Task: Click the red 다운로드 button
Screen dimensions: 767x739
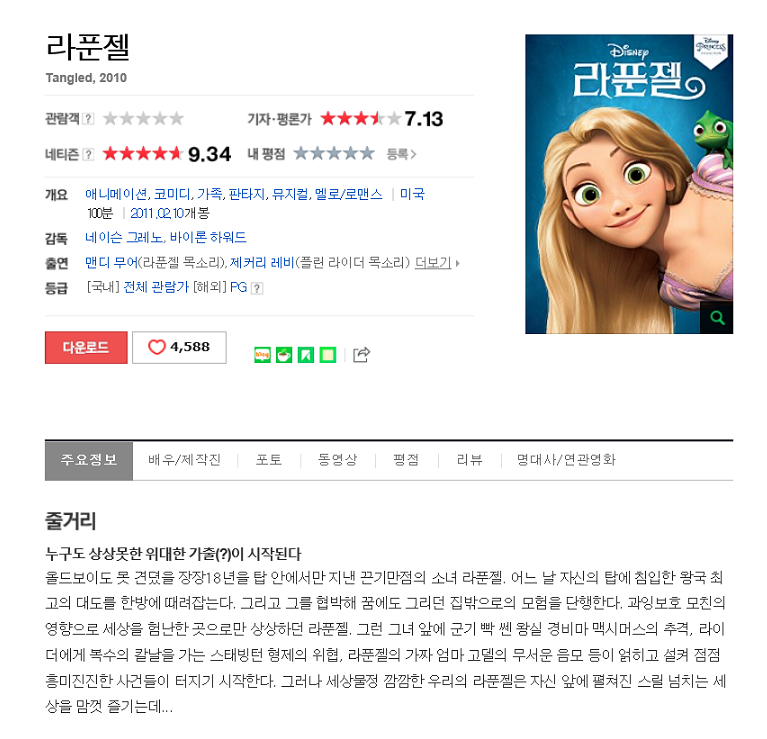Action: tap(86, 347)
